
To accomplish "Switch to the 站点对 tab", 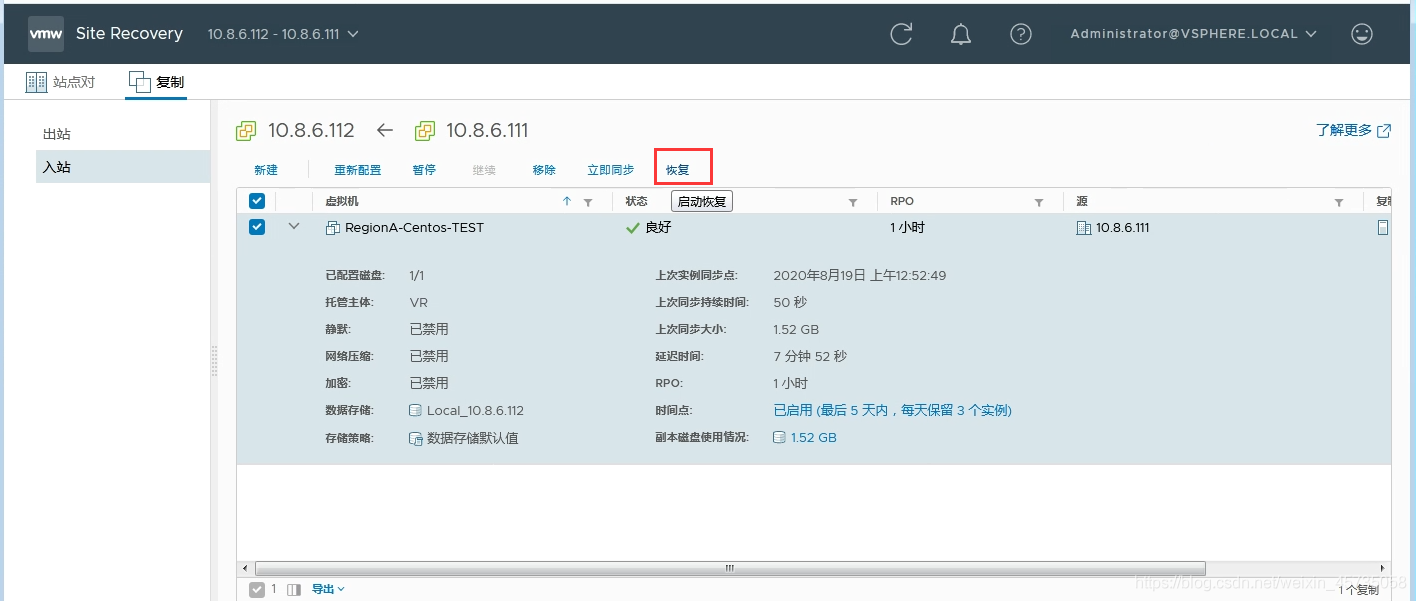I will point(61,82).
